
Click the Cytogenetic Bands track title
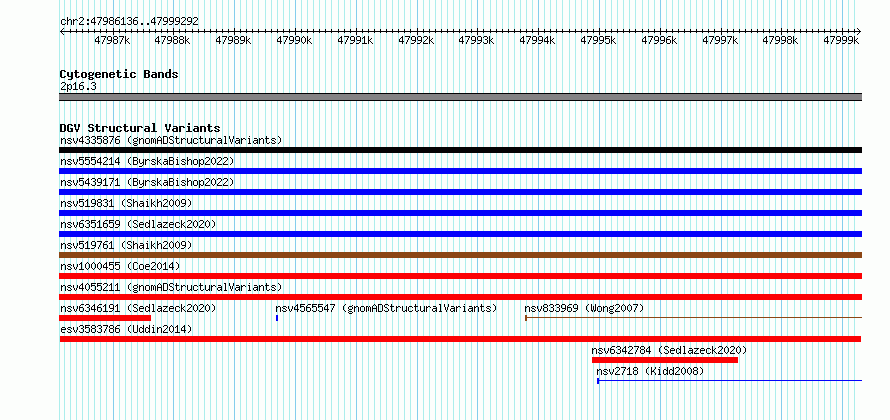coord(119,74)
